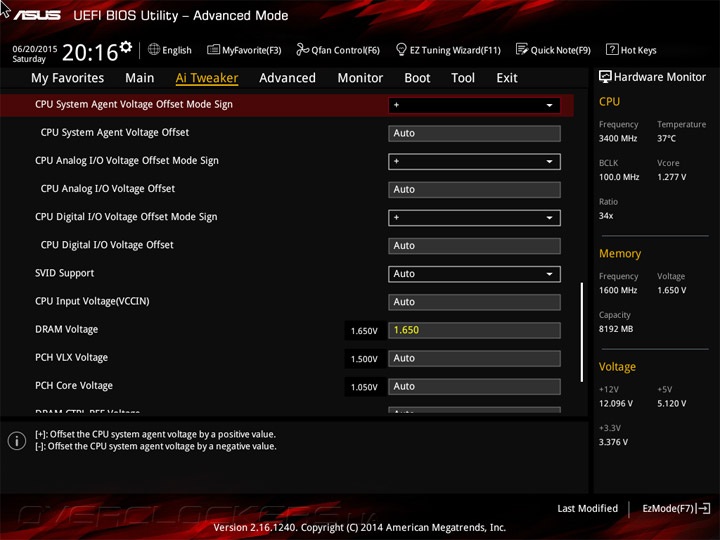The image size is (720, 540).
Task: Click the Qfan Control fan icon
Action: 302,49
